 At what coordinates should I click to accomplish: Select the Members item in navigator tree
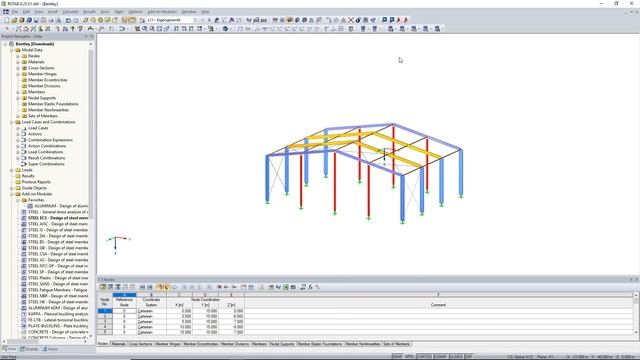click(x=36, y=92)
